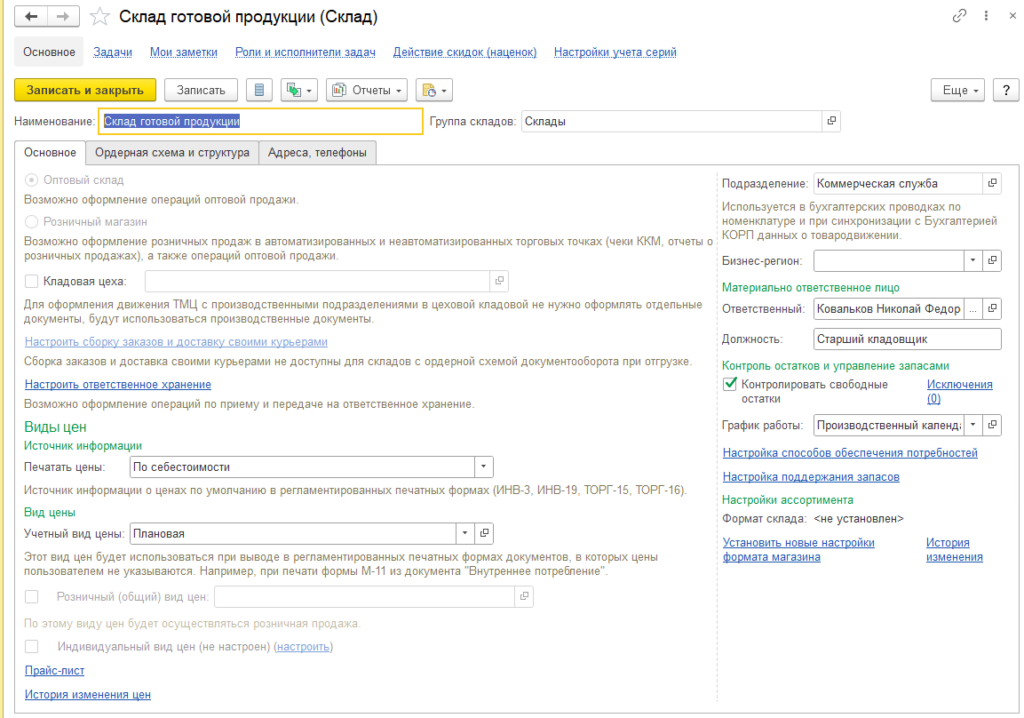Click into the Должность input field
1024x718 pixels.
pos(907,339)
